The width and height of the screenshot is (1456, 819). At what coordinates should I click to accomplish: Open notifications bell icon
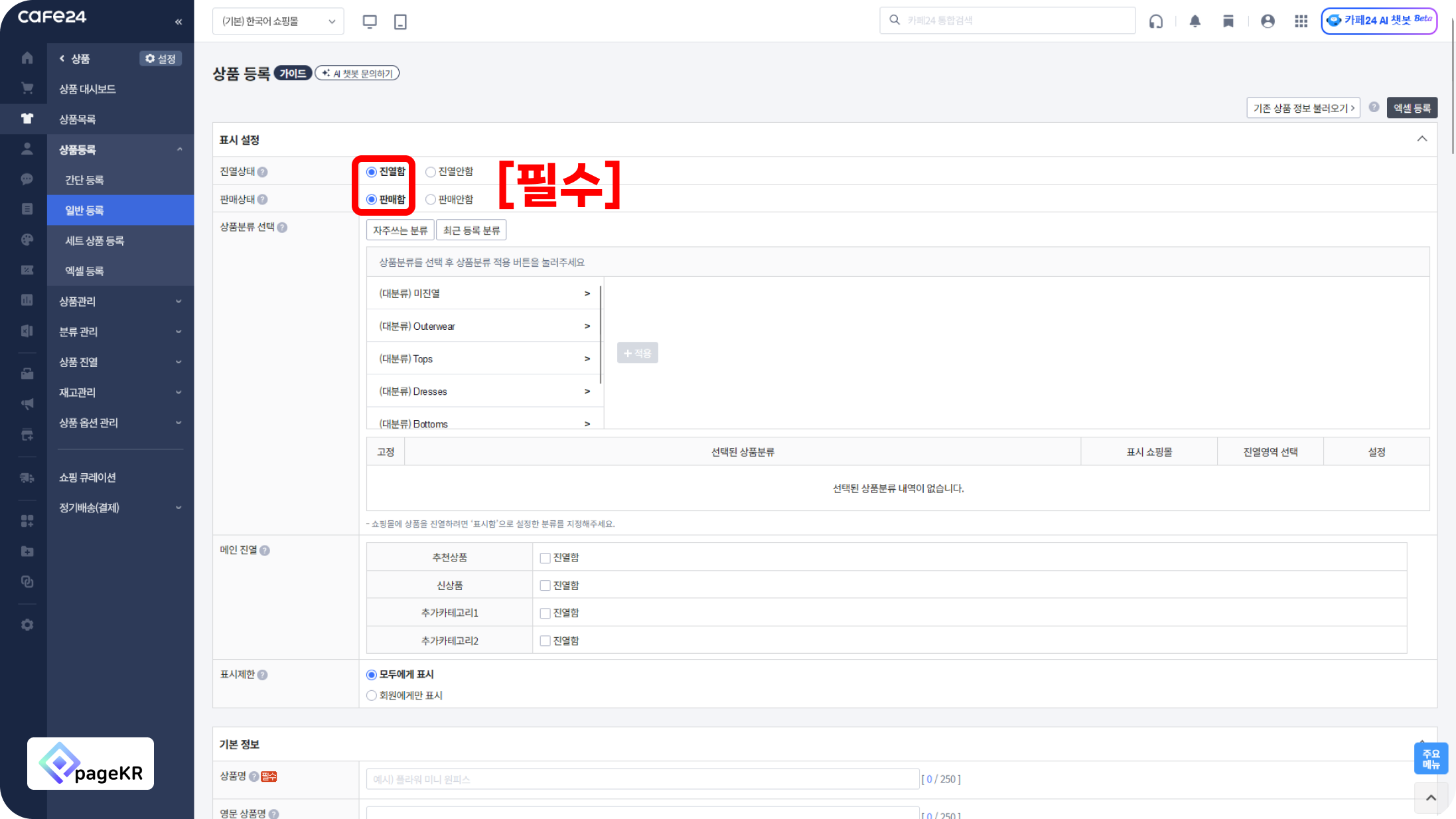click(x=1195, y=21)
